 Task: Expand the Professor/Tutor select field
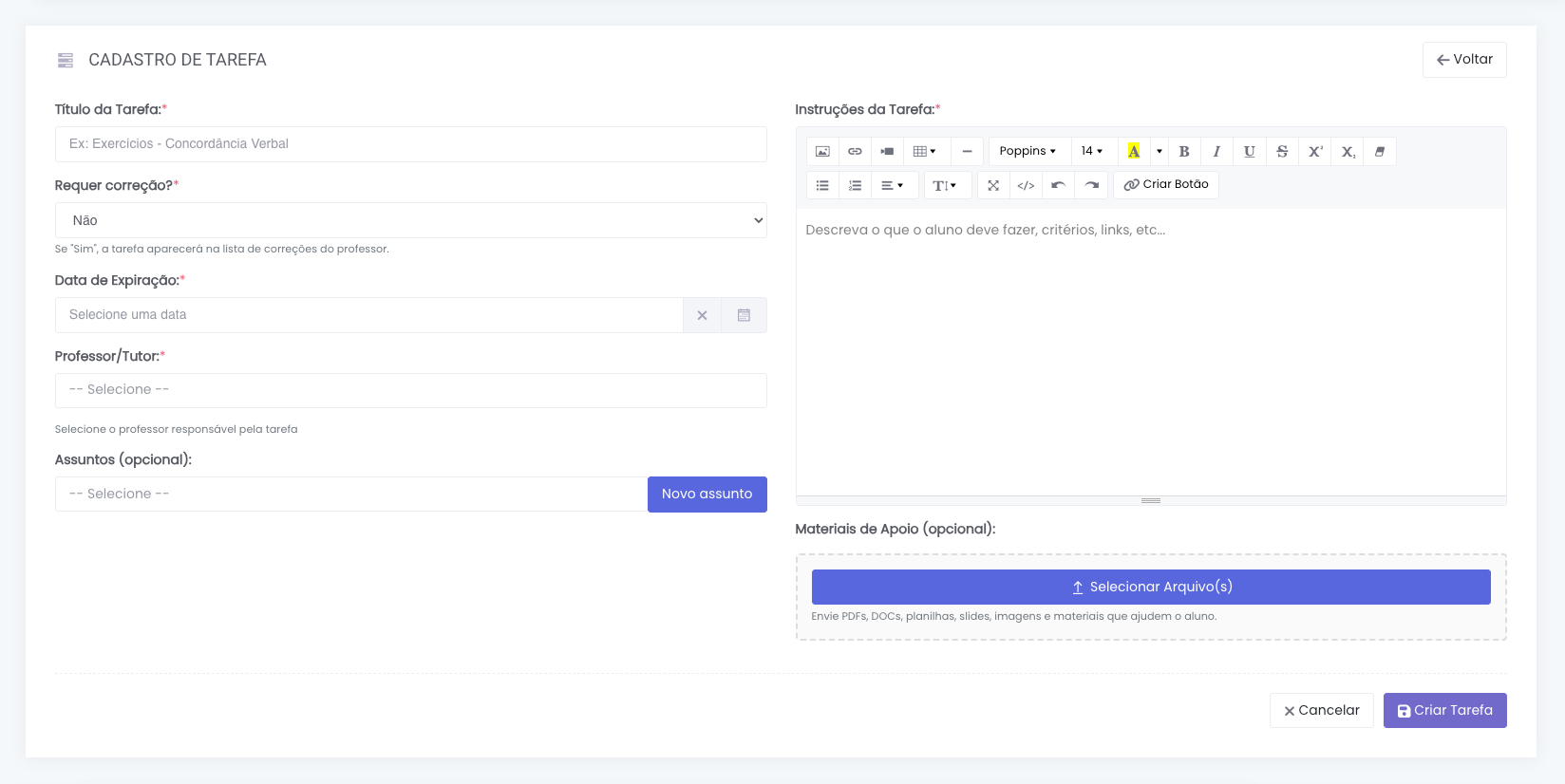(410, 390)
